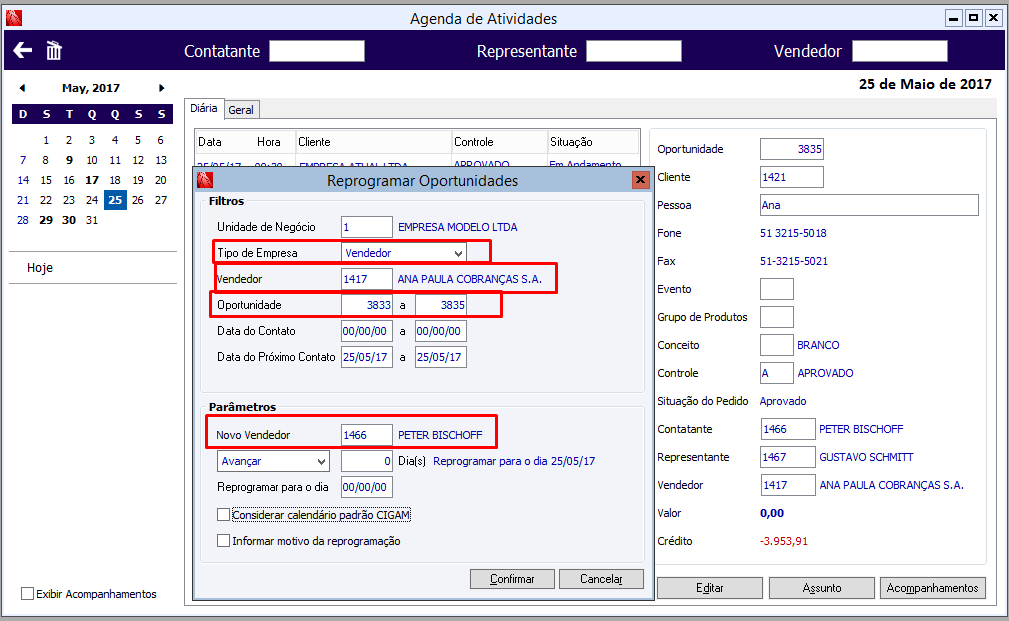Click the Assunto button
1009x621 pixels.
(x=822, y=588)
